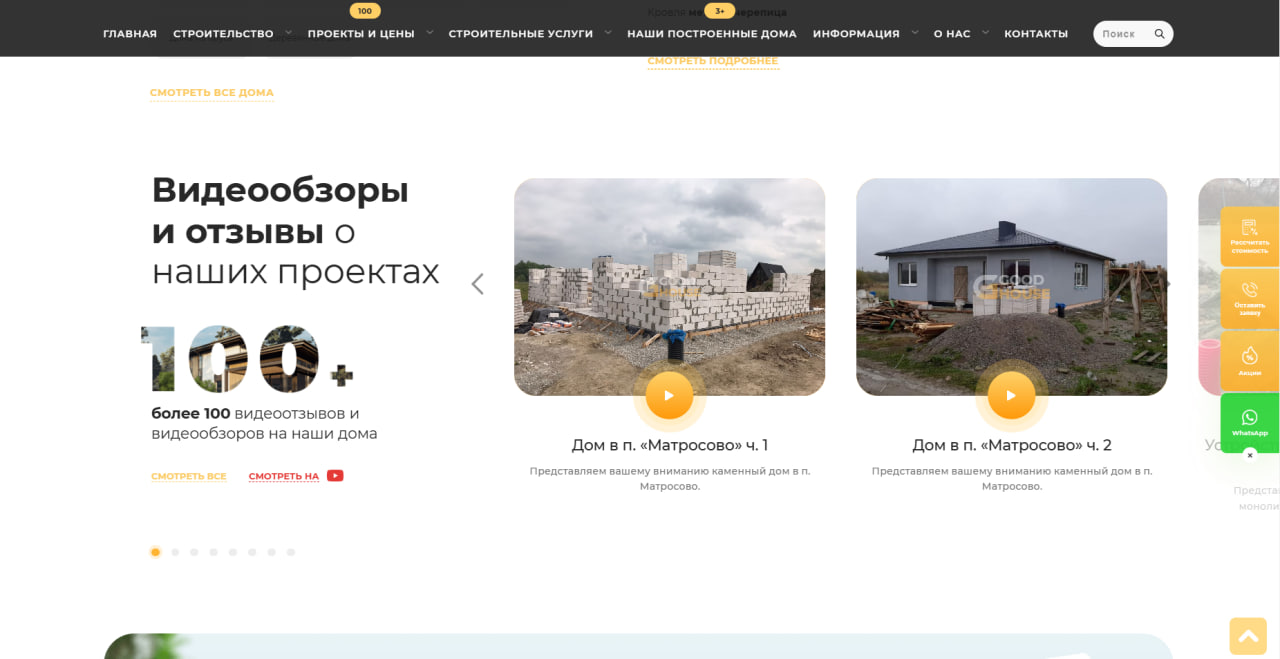
Task: Play the «Матросово» ч. 2 video
Action: point(1011,395)
